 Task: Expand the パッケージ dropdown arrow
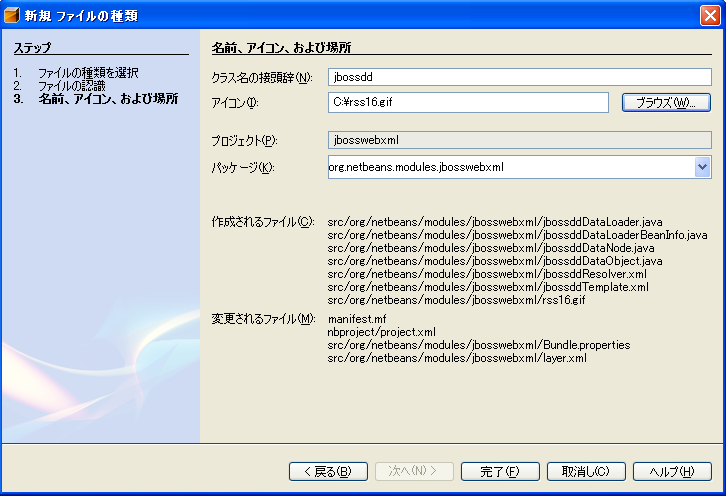click(x=702, y=167)
